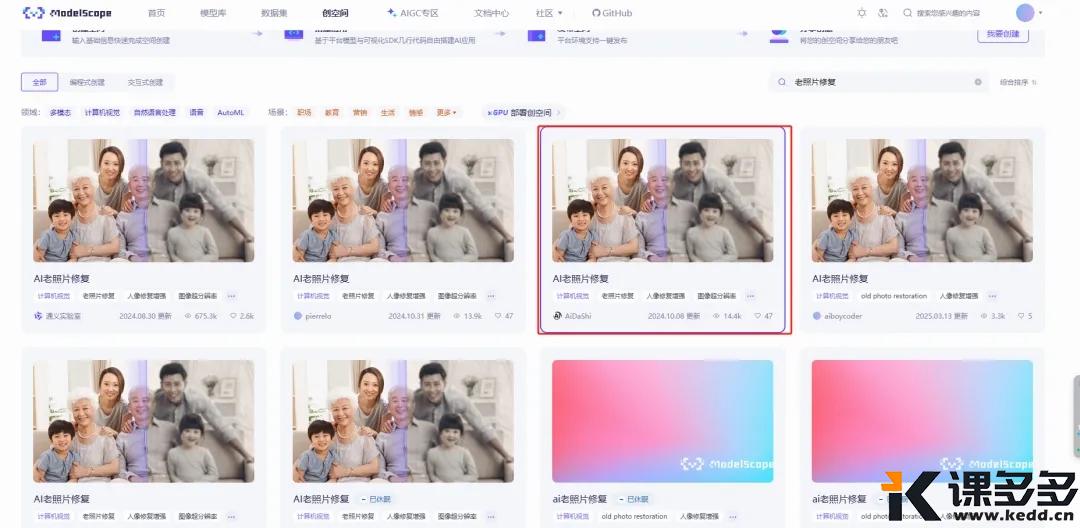Open the 首页 nav item
Image resolution: width=1080 pixels, height=528 pixels.
pos(156,13)
